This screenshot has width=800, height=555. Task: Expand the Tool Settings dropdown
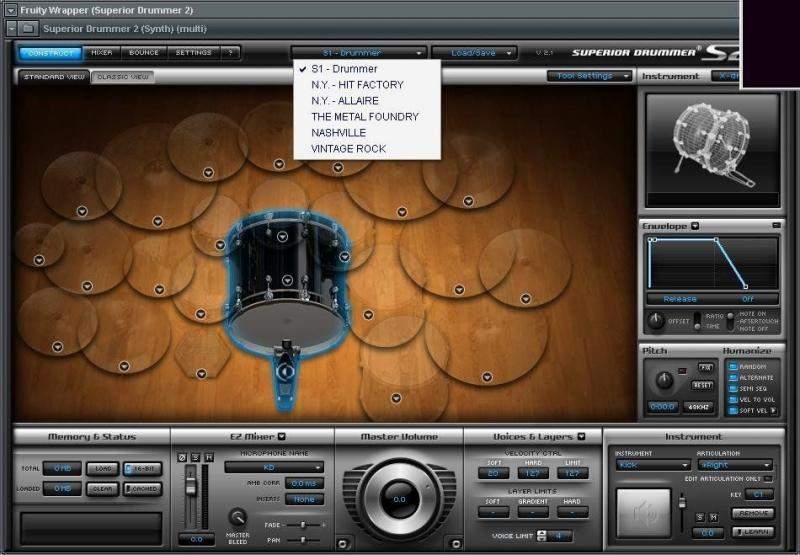tap(590, 76)
